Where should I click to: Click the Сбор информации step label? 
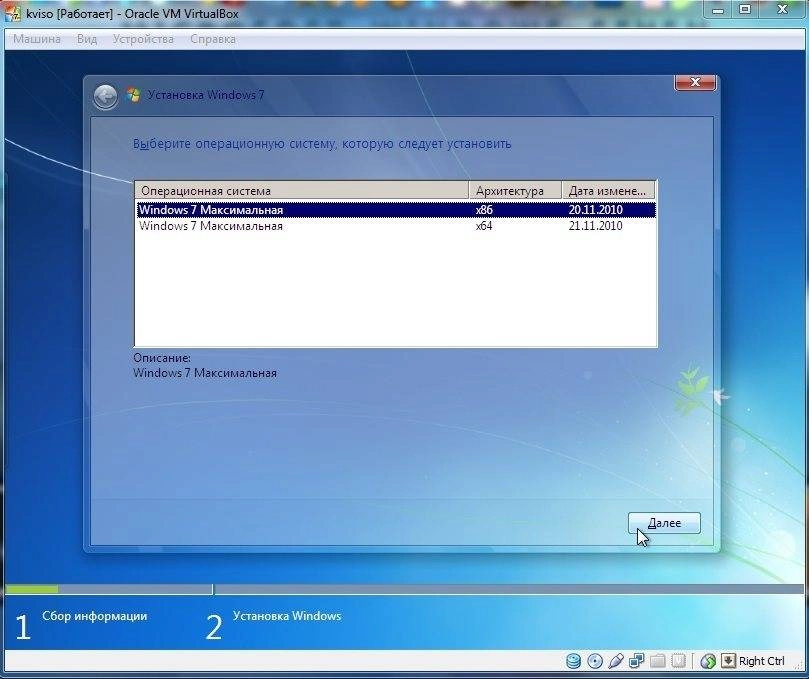94,616
